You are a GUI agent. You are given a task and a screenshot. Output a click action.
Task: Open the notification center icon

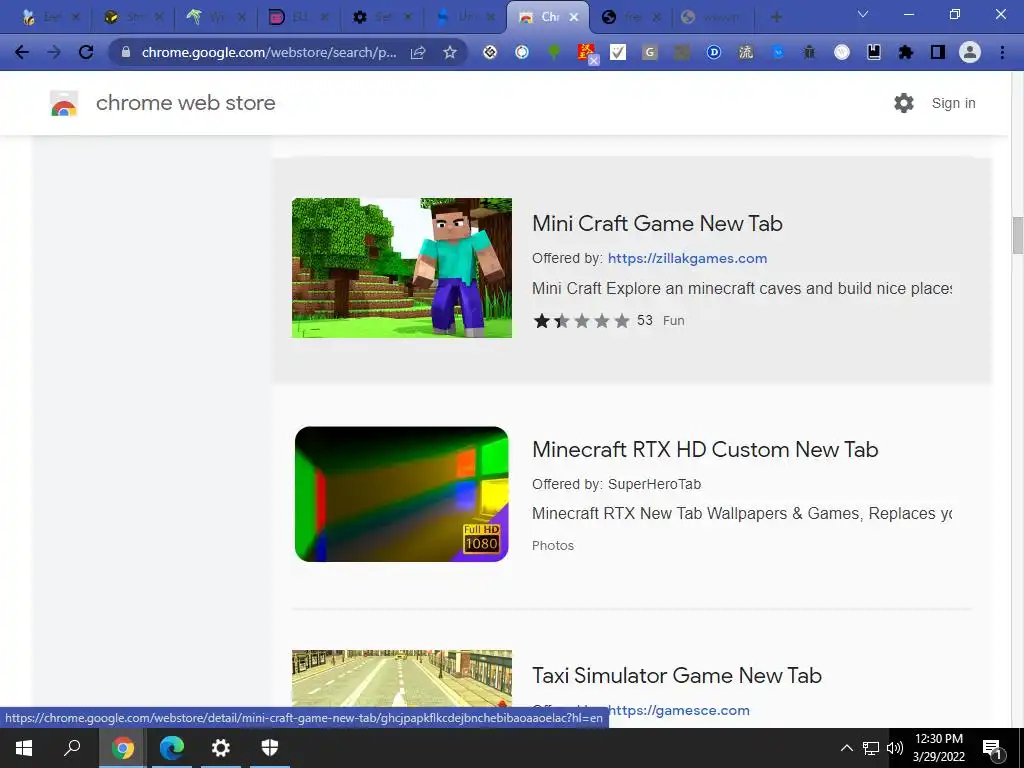click(x=993, y=748)
